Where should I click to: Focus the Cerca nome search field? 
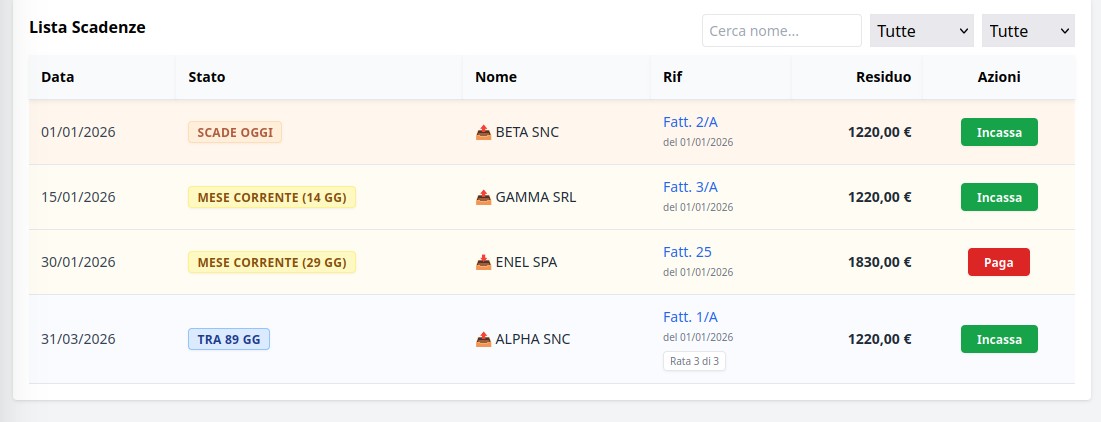pos(781,31)
